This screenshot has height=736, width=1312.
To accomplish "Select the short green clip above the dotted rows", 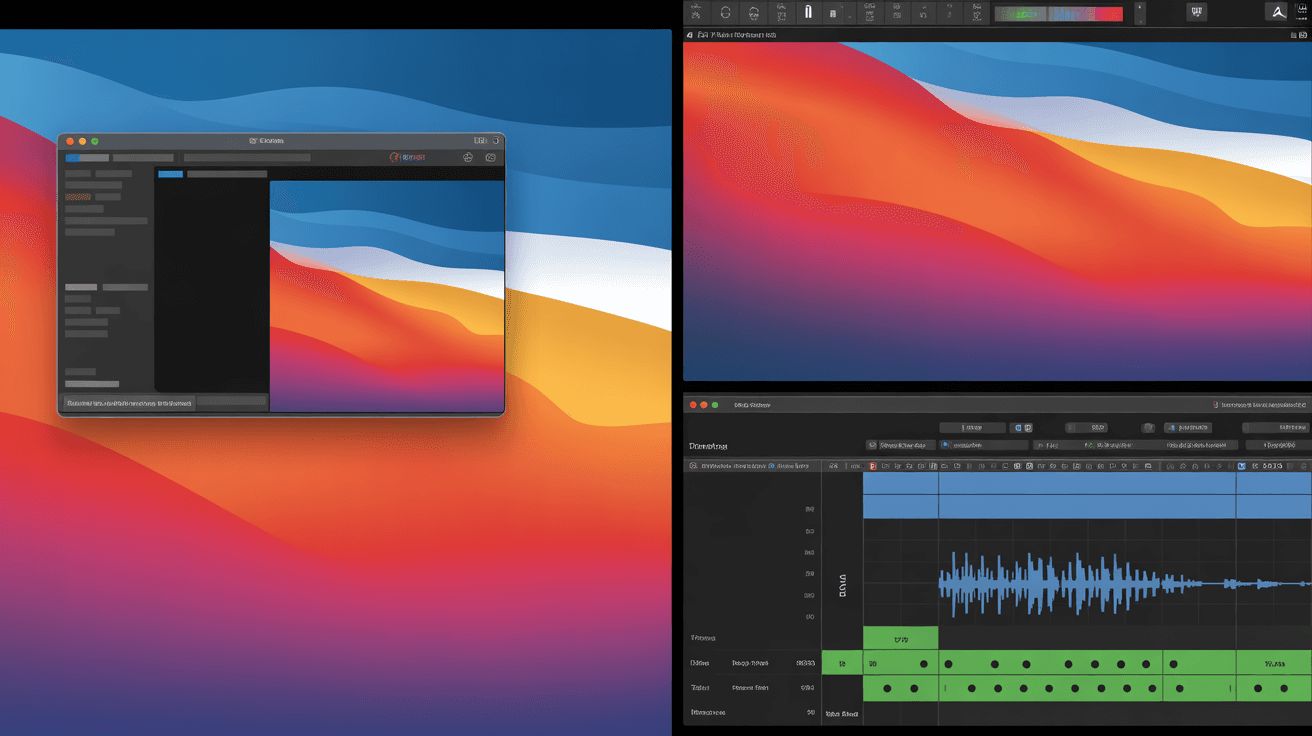I will tap(900, 638).
